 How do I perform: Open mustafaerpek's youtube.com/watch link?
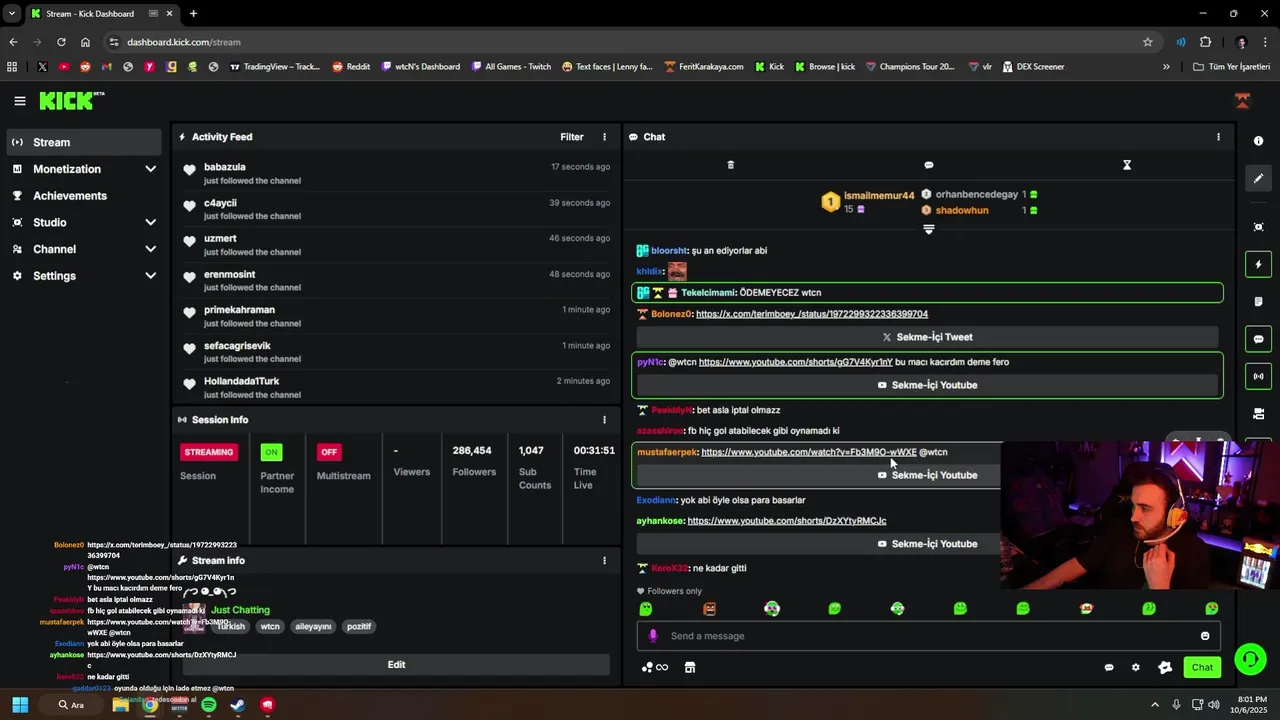click(809, 452)
